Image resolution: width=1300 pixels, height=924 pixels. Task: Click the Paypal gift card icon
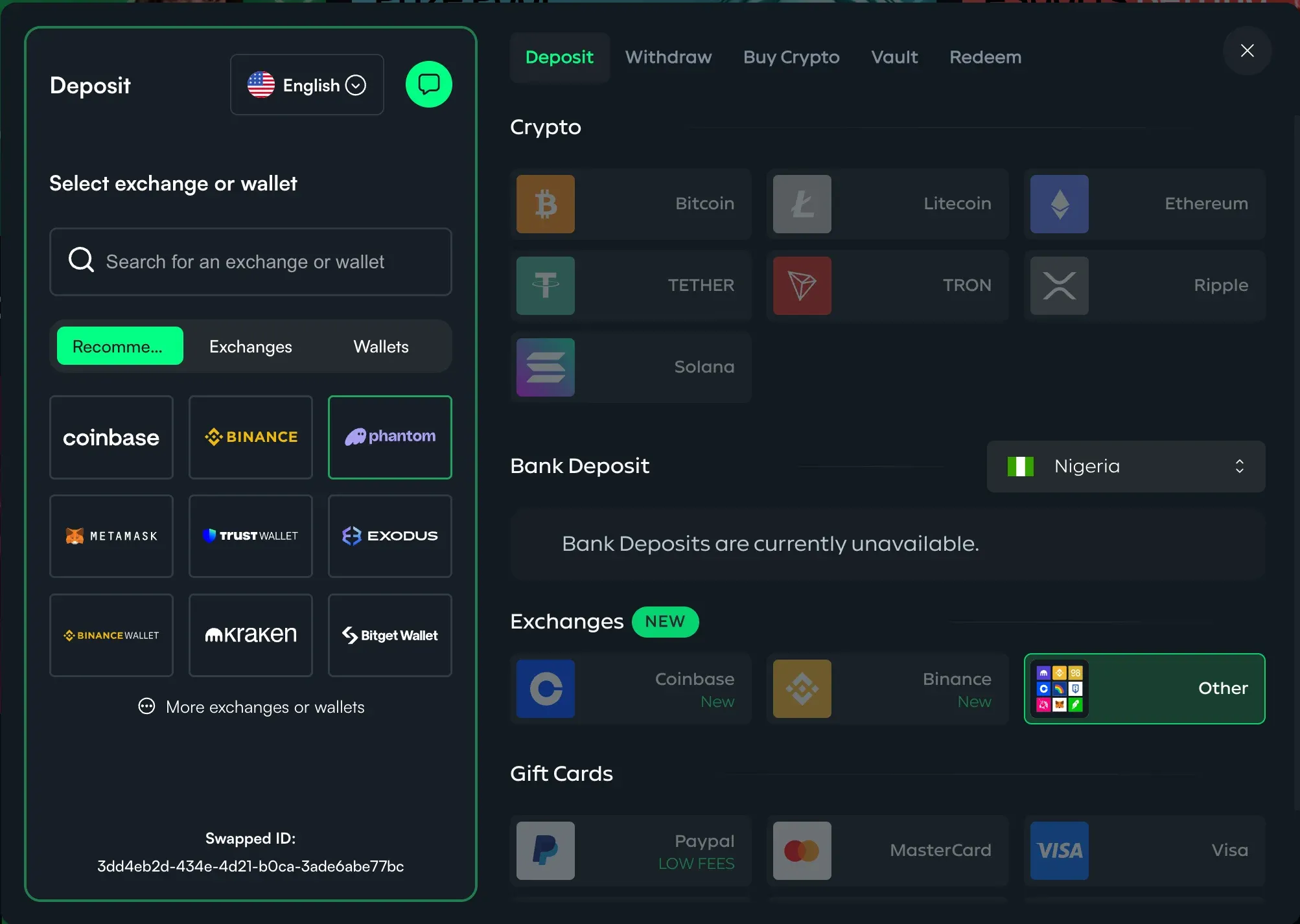pyautogui.click(x=545, y=851)
